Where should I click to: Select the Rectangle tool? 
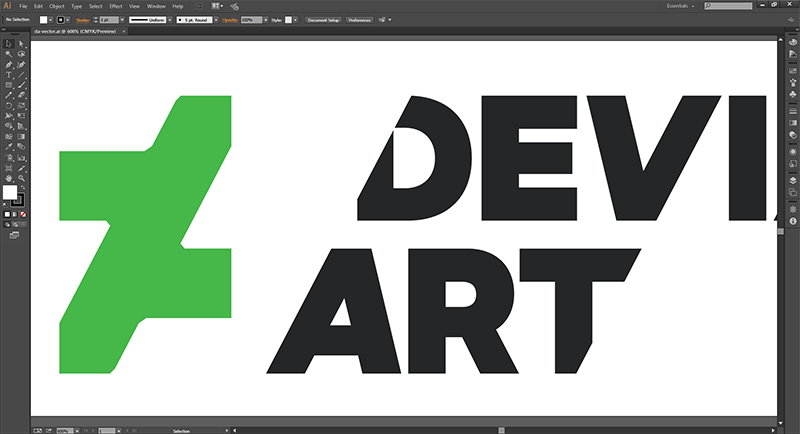[9, 85]
